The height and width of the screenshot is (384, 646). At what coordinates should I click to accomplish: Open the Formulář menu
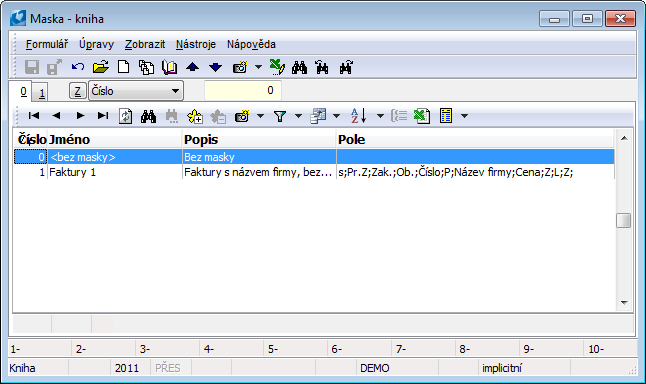click(47, 44)
